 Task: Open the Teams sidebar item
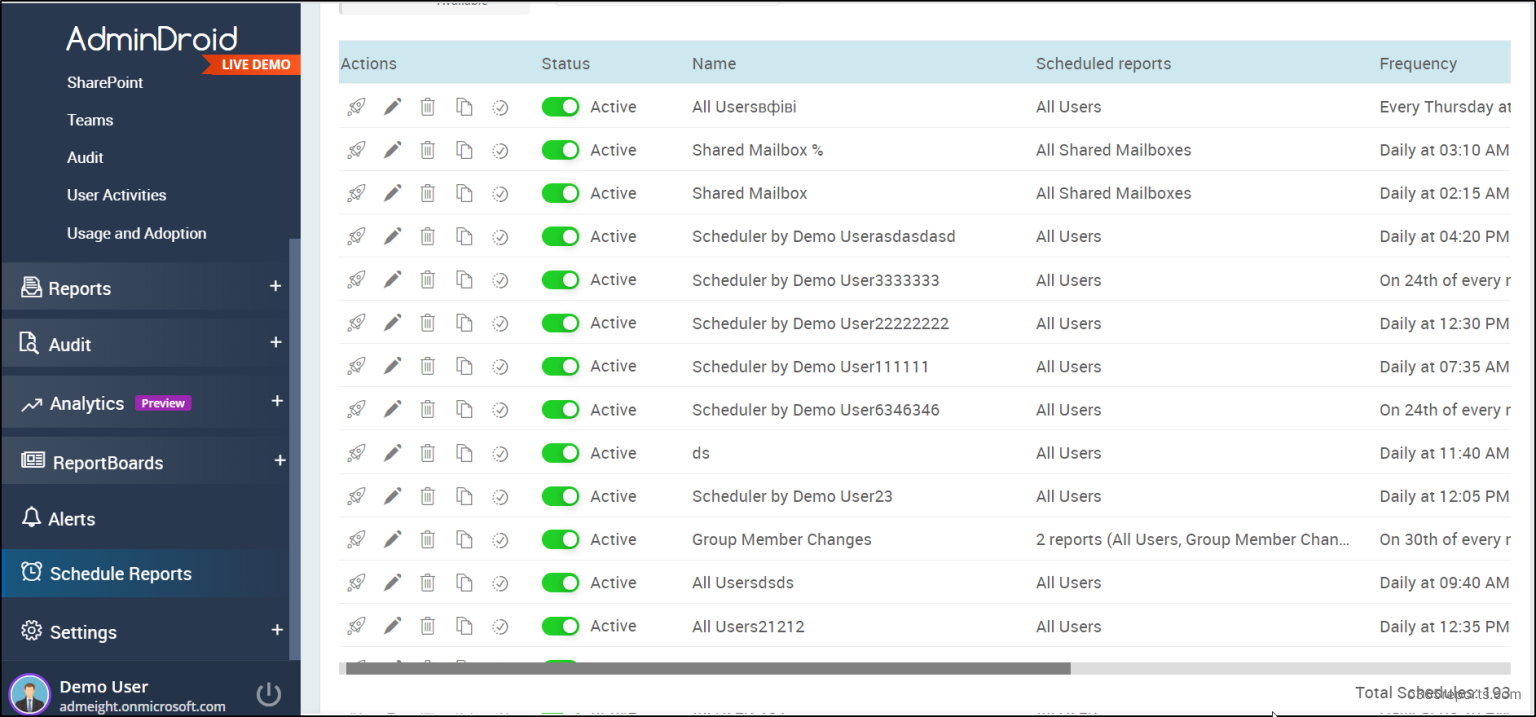[90, 120]
